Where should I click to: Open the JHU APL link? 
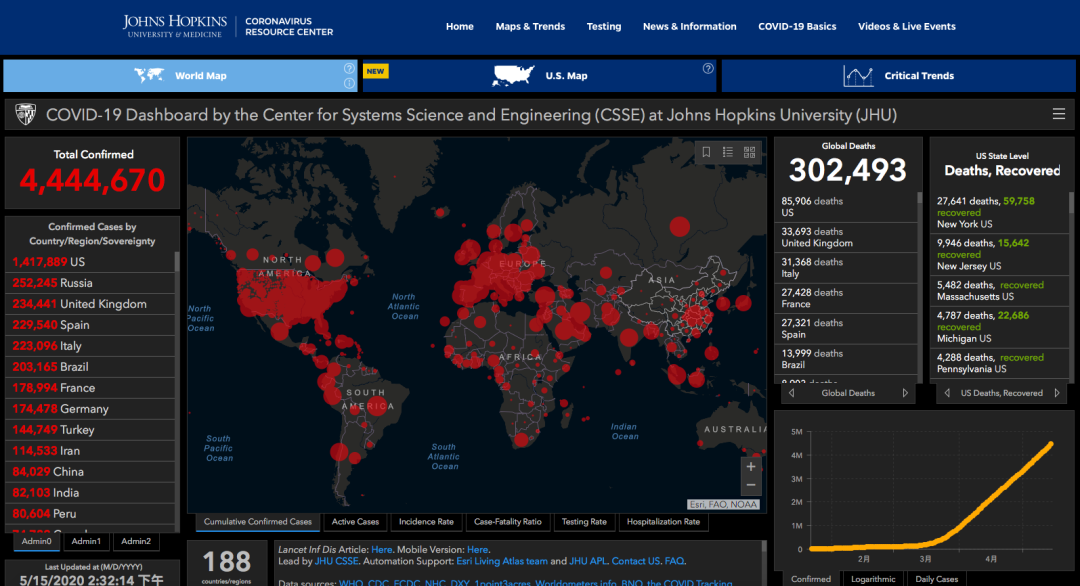pyautogui.click(x=588, y=561)
